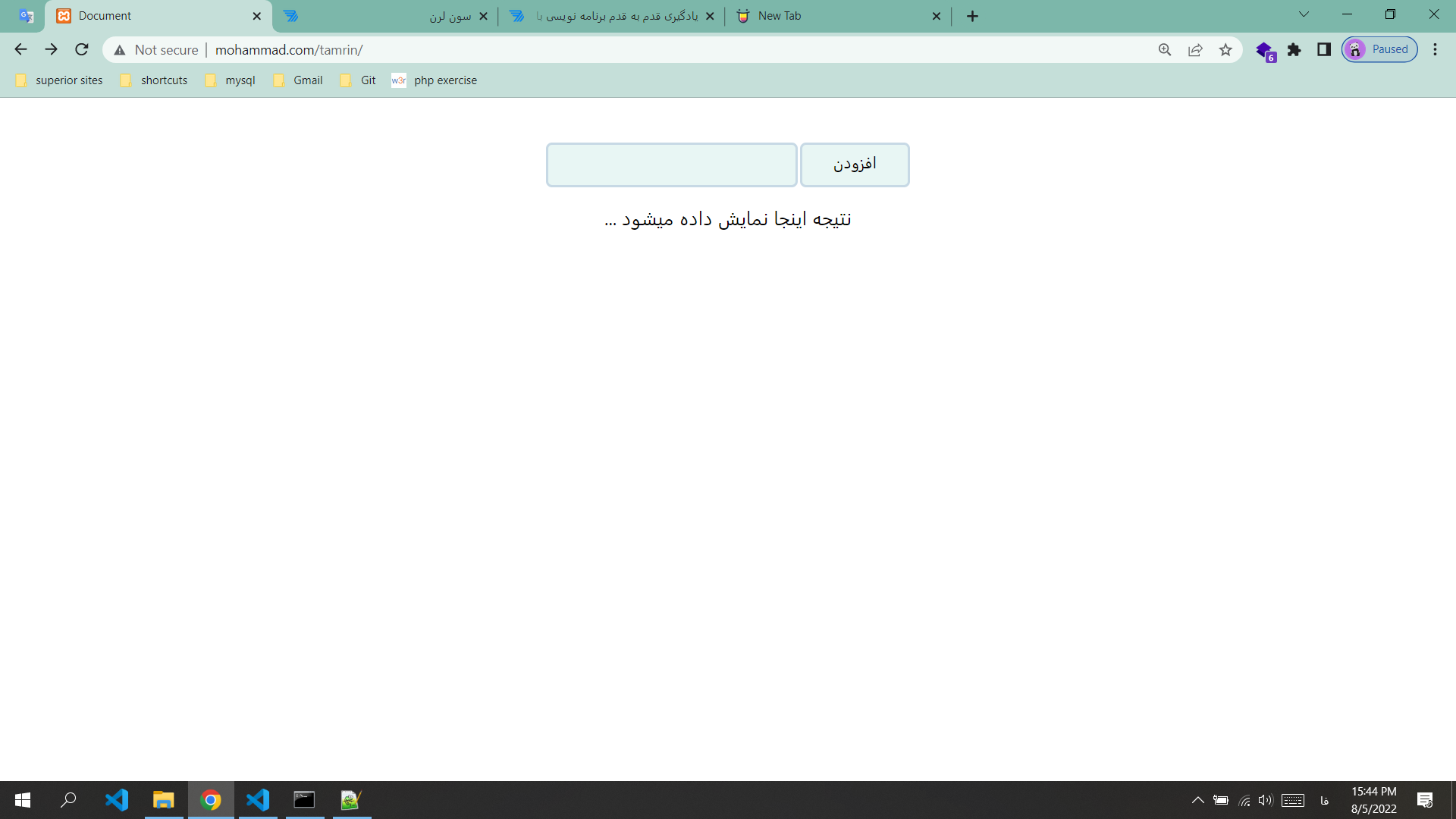Focus the empty text input field

[x=671, y=165]
